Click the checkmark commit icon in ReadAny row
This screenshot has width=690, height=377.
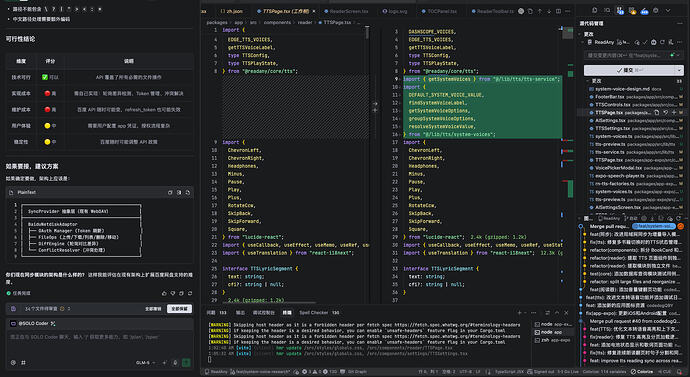(645, 42)
